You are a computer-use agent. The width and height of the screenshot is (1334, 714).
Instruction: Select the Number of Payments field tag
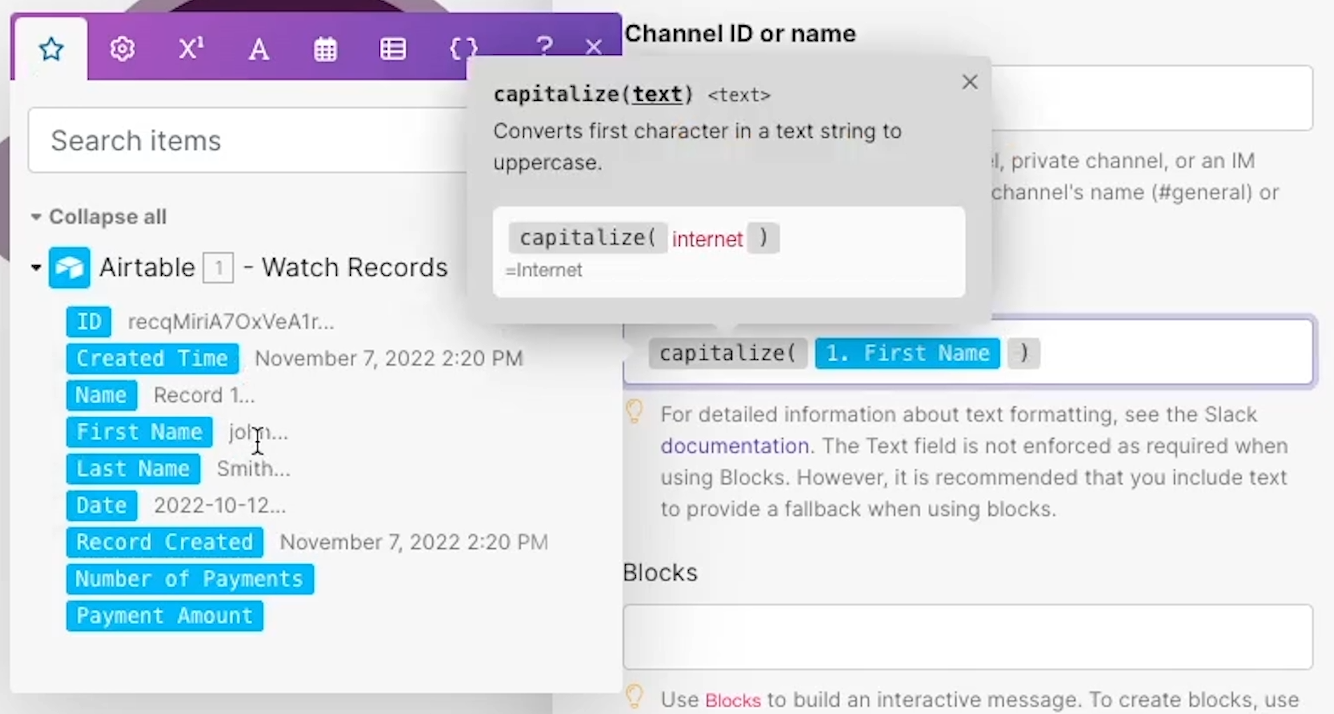point(189,579)
